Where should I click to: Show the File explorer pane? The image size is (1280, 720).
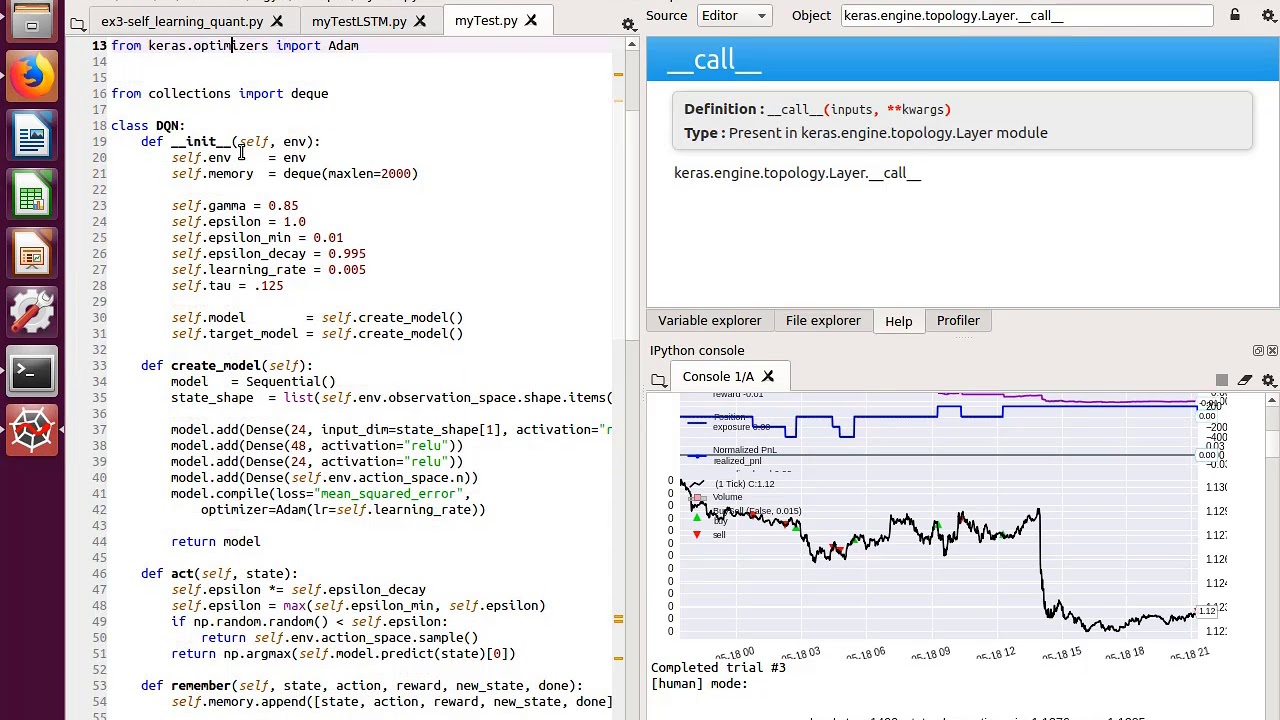click(822, 320)
